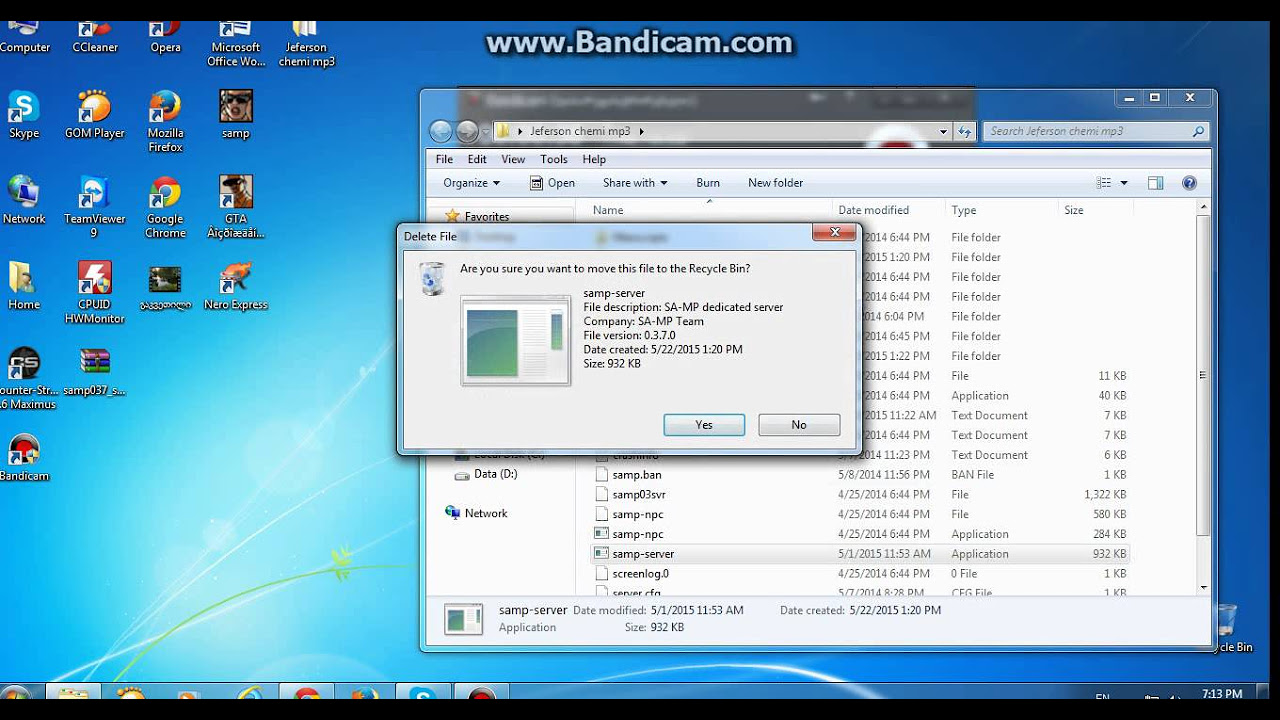Open the Tools menu

pyautogui.click(x=553, y=159)
